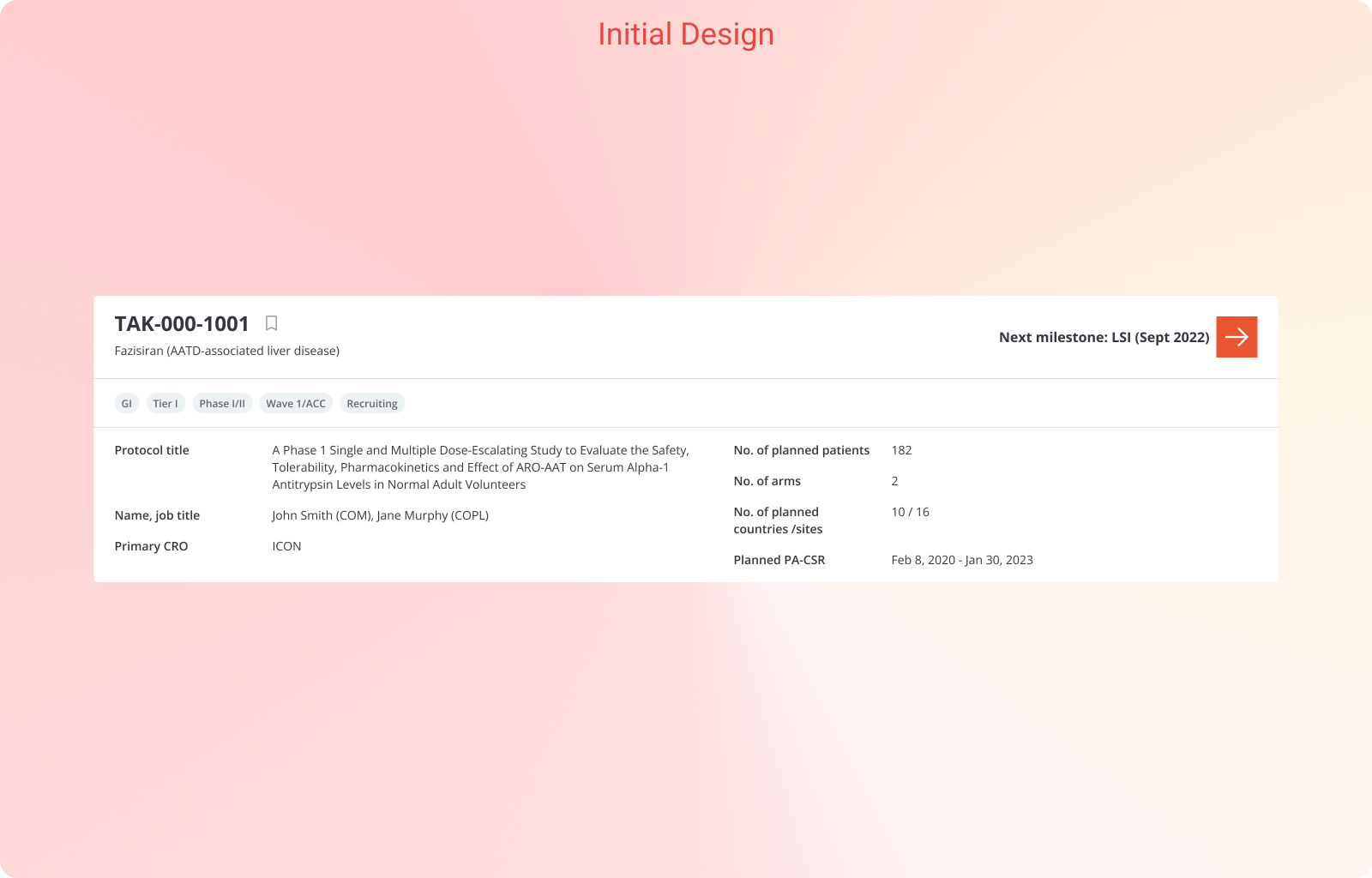Select the GI tag chip

coord(127,404)
